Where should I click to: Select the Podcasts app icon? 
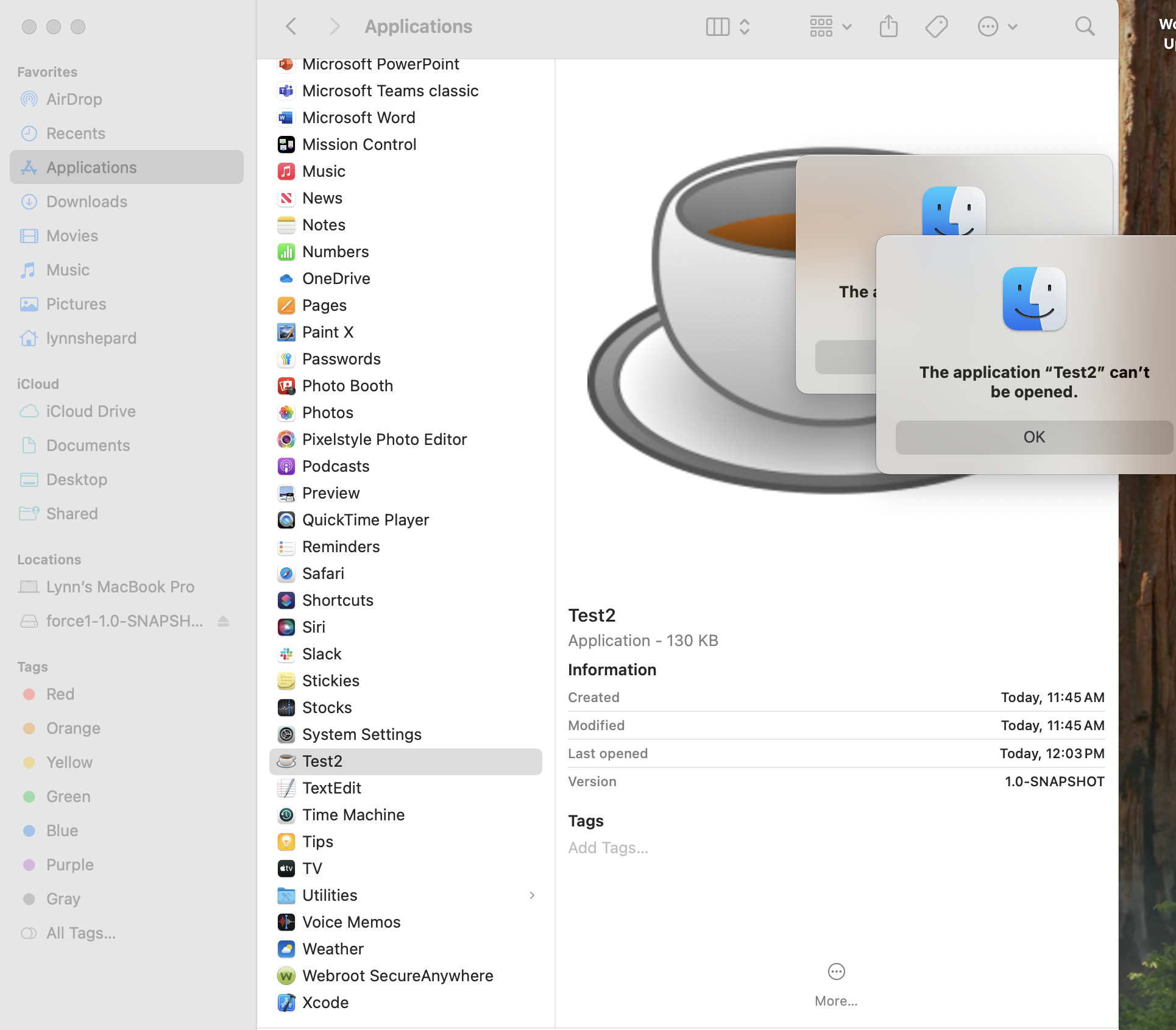286,466
